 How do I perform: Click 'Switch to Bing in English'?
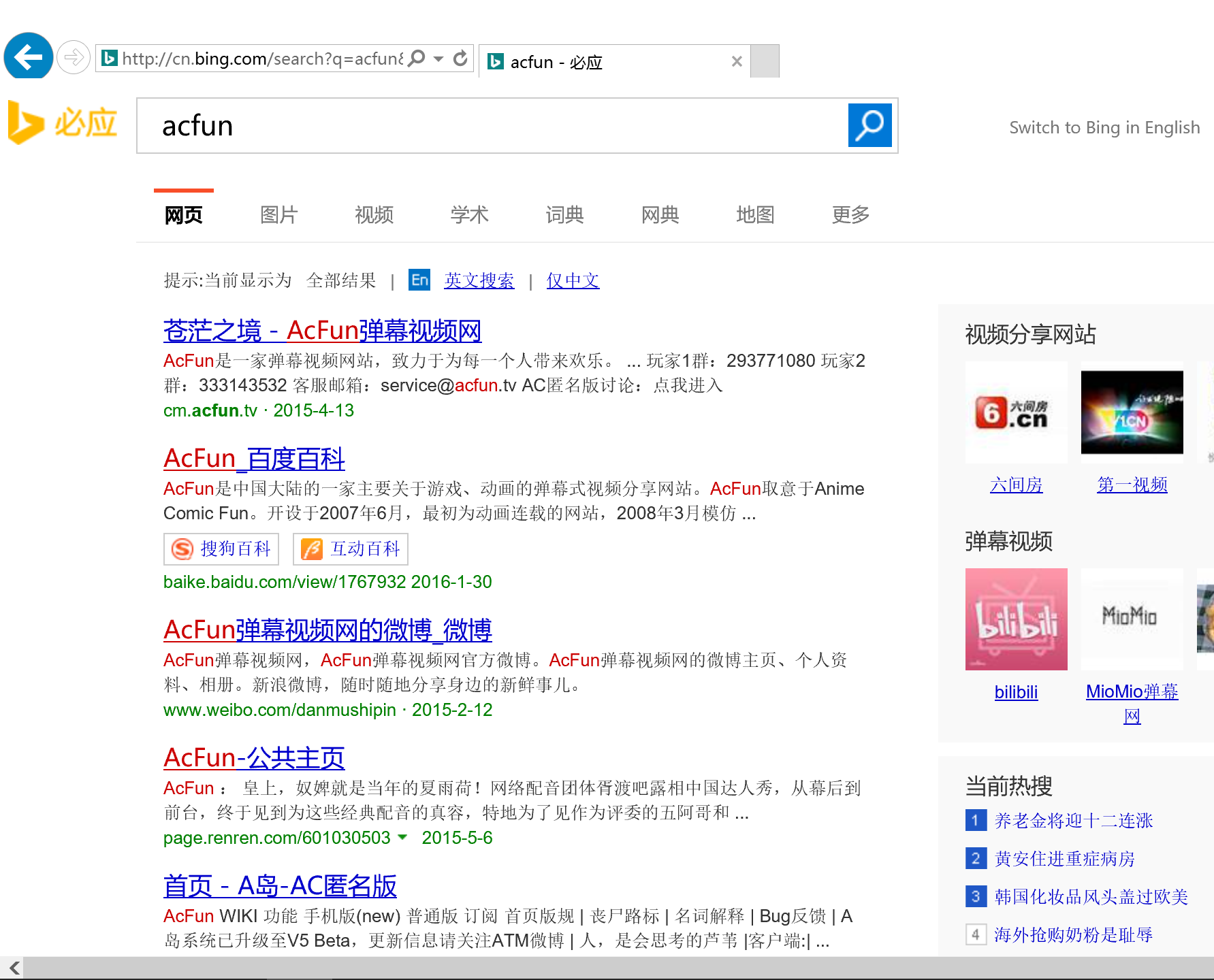click(1104, 127)
